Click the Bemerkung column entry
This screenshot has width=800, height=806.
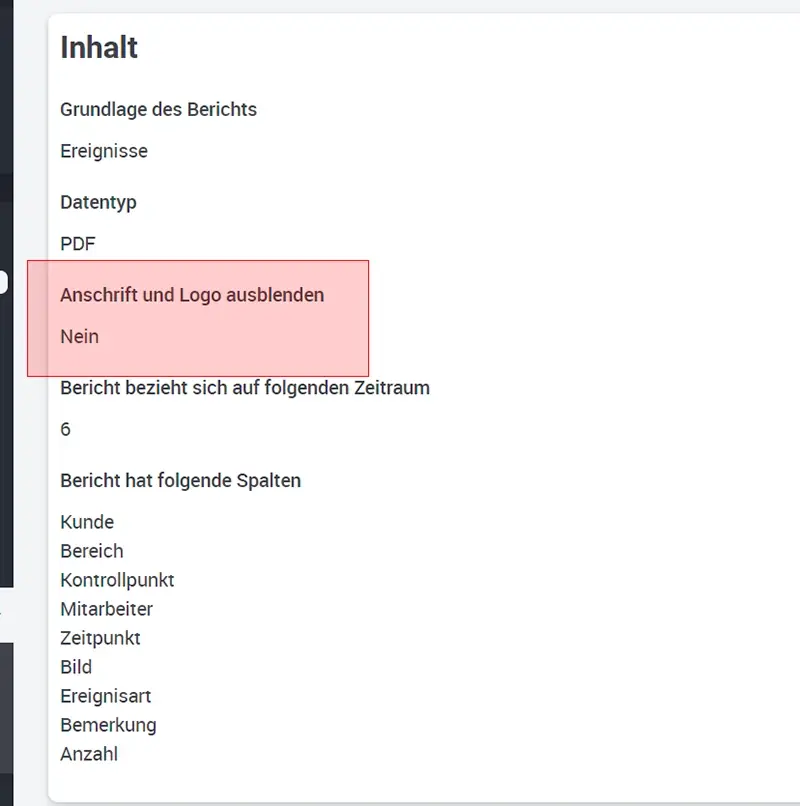click(108, 725)
